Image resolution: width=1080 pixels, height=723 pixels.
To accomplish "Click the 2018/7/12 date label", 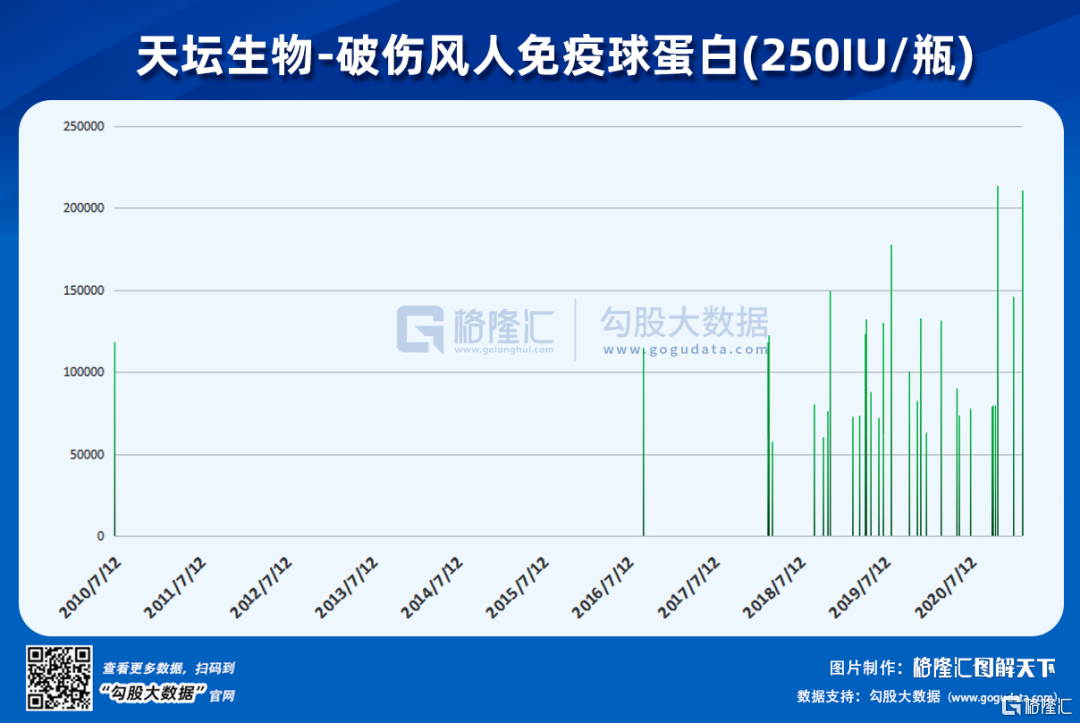I will (x=774, y=587).
